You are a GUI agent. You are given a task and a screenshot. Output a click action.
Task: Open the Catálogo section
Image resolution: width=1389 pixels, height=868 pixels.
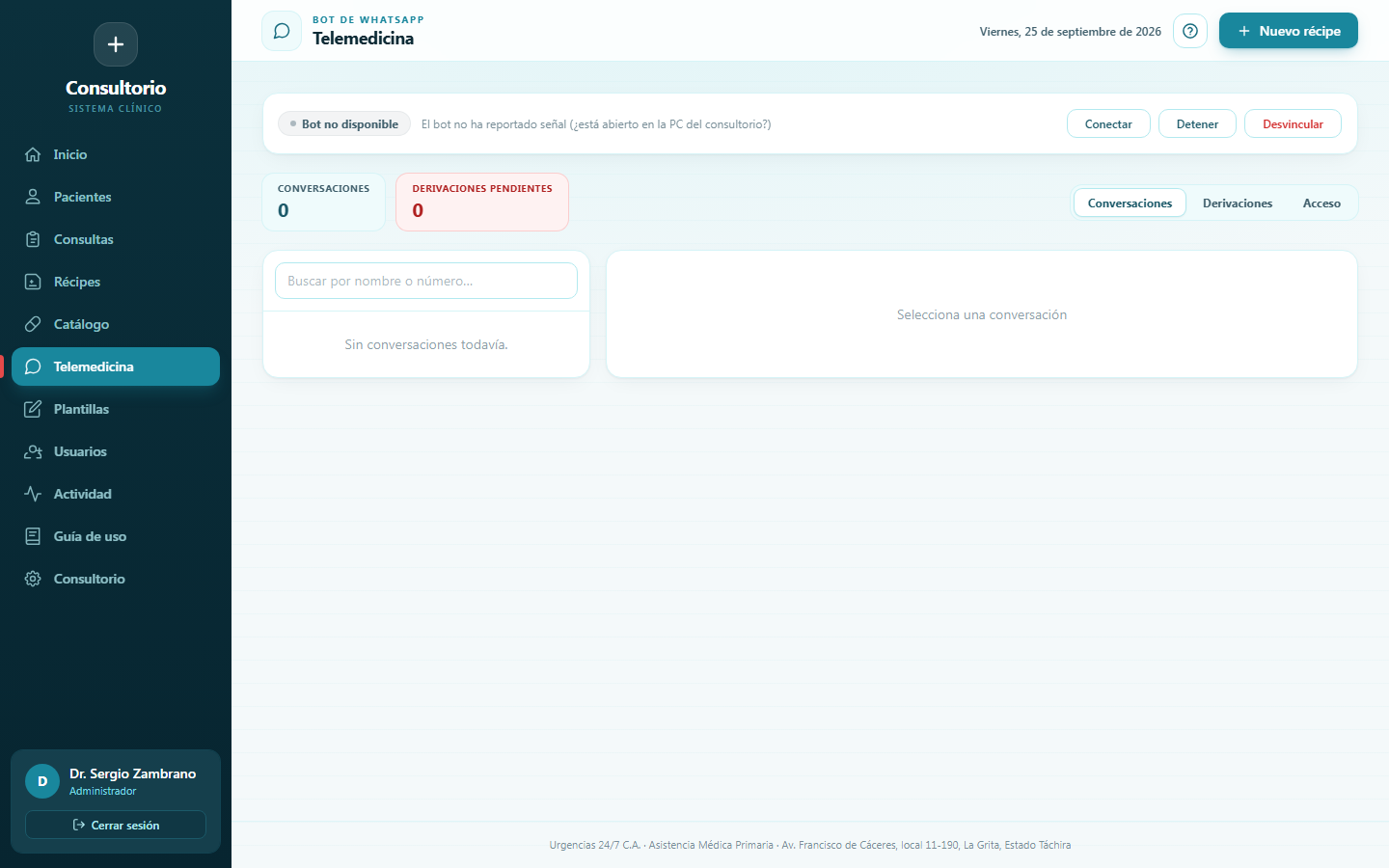(116, 324)
